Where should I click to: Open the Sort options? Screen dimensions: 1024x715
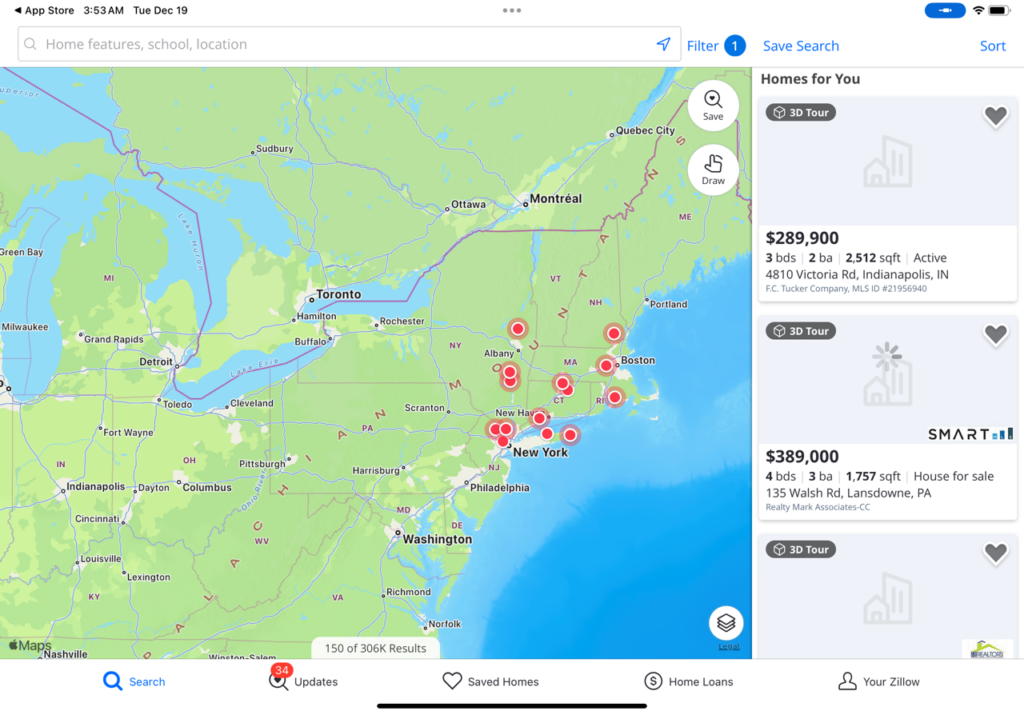[993, 46]
